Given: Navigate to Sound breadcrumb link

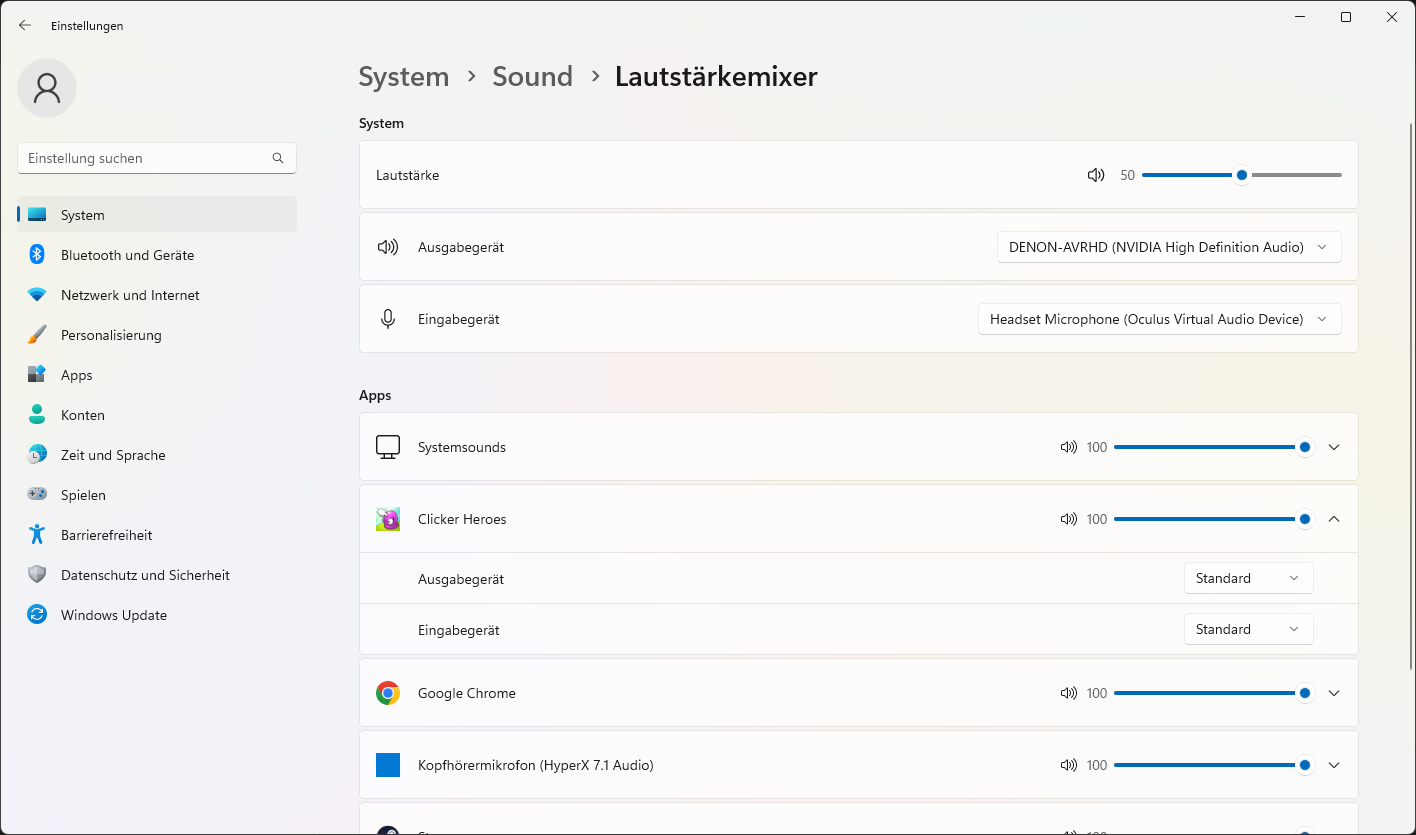Looking at the screenshot, I should (532, 77).
